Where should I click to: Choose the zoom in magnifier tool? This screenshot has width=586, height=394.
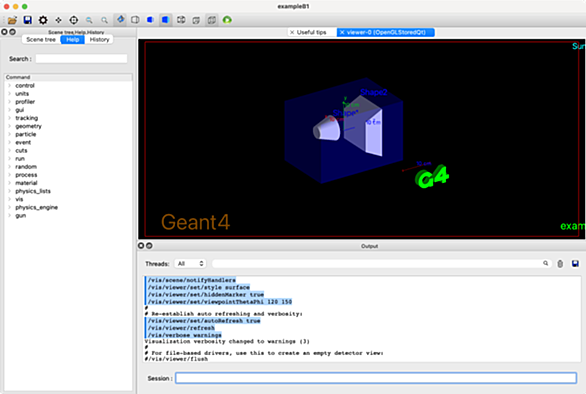[104, 20]
